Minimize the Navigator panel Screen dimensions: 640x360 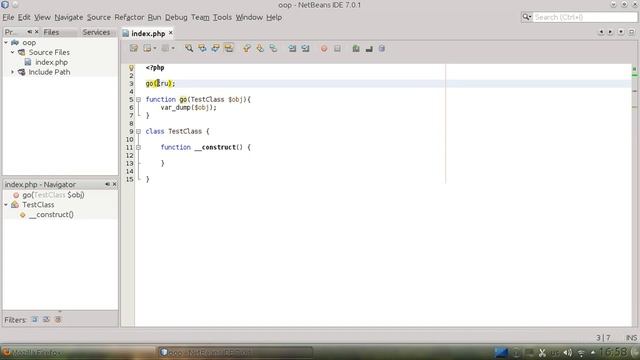[107, 184]
